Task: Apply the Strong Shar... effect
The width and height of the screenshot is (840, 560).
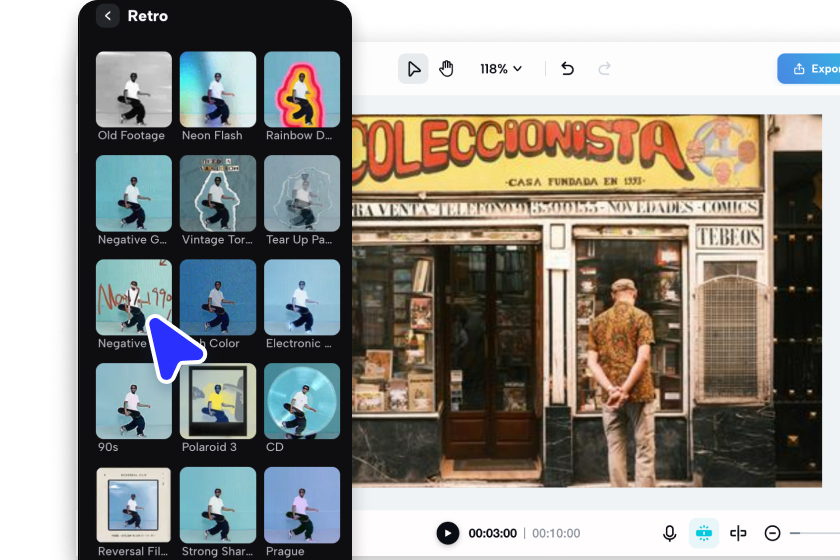Action: coord(218,505)
